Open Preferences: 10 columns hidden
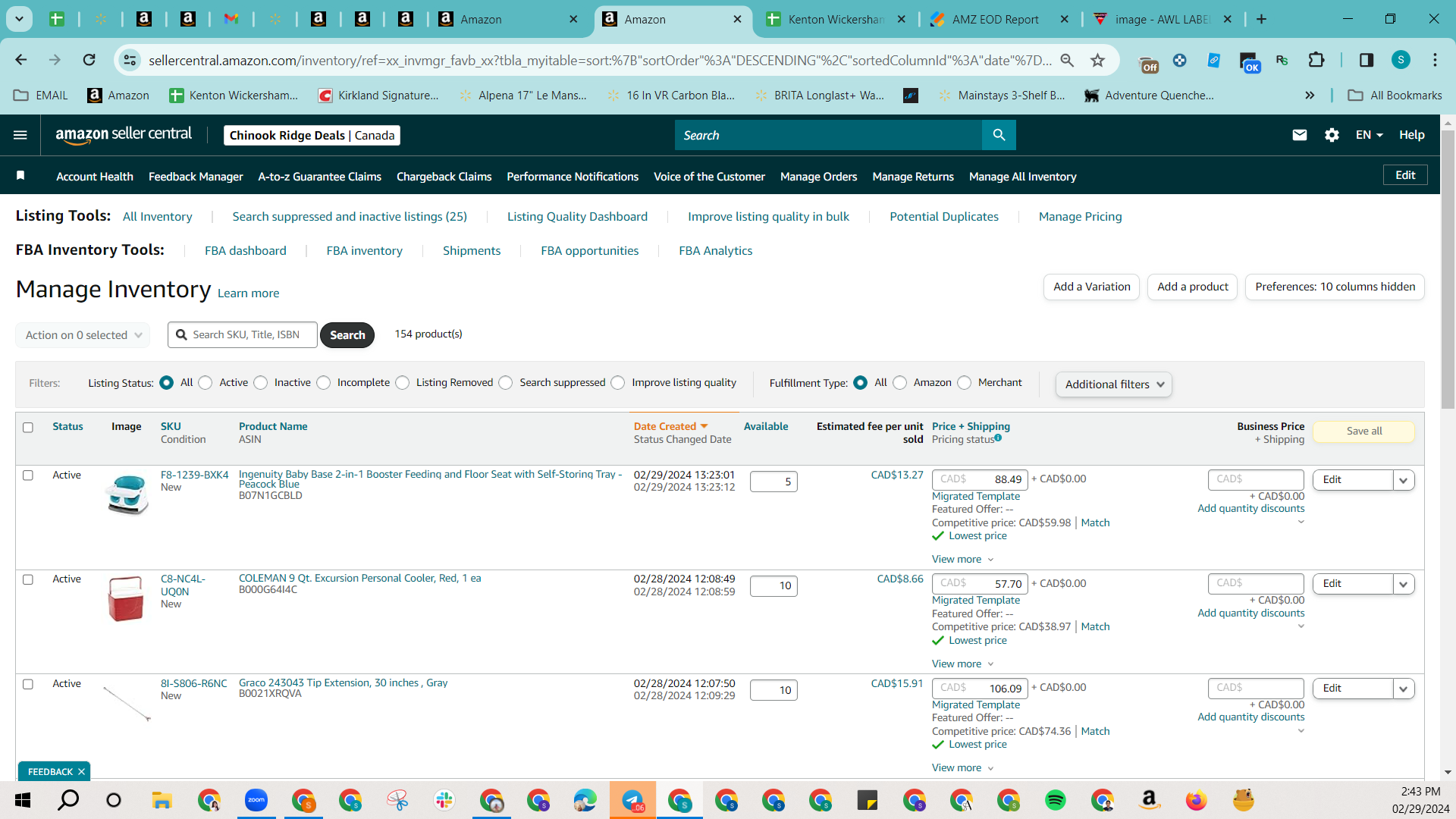The image size is (1456, 819). [x=1335, y=287]
